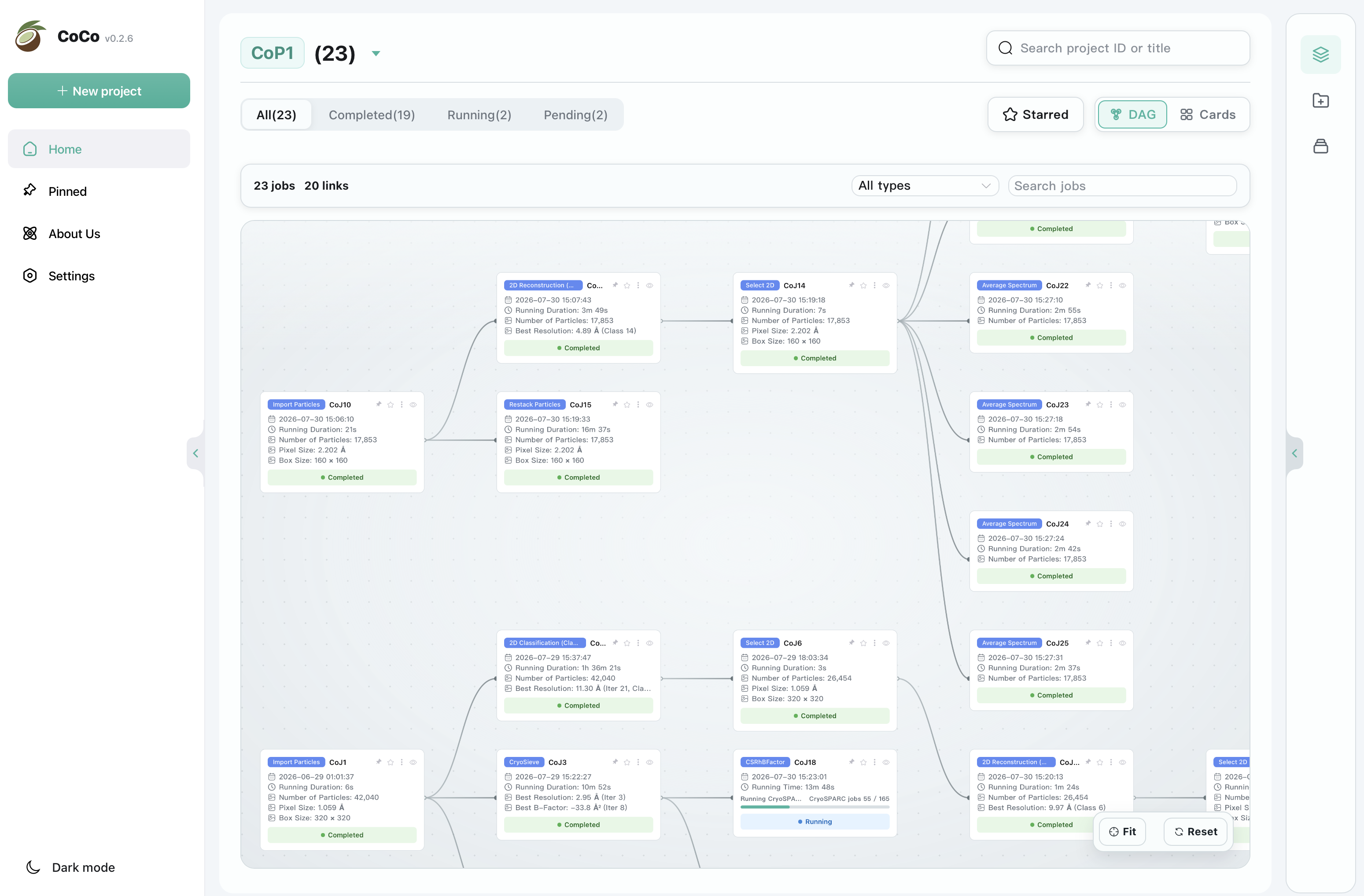Click the CoJ18 CryoSPARC jobs progress bar
The image size is (1364, 896).
(815, 807)
